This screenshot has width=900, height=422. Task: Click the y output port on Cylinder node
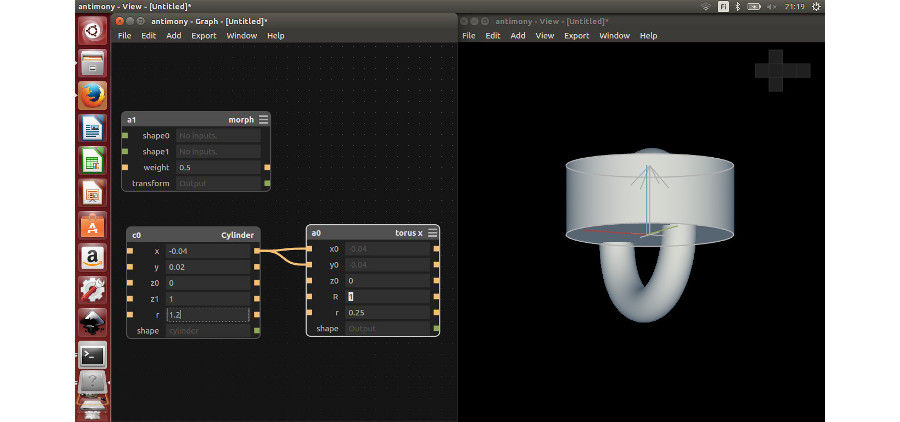coord(257,267)
